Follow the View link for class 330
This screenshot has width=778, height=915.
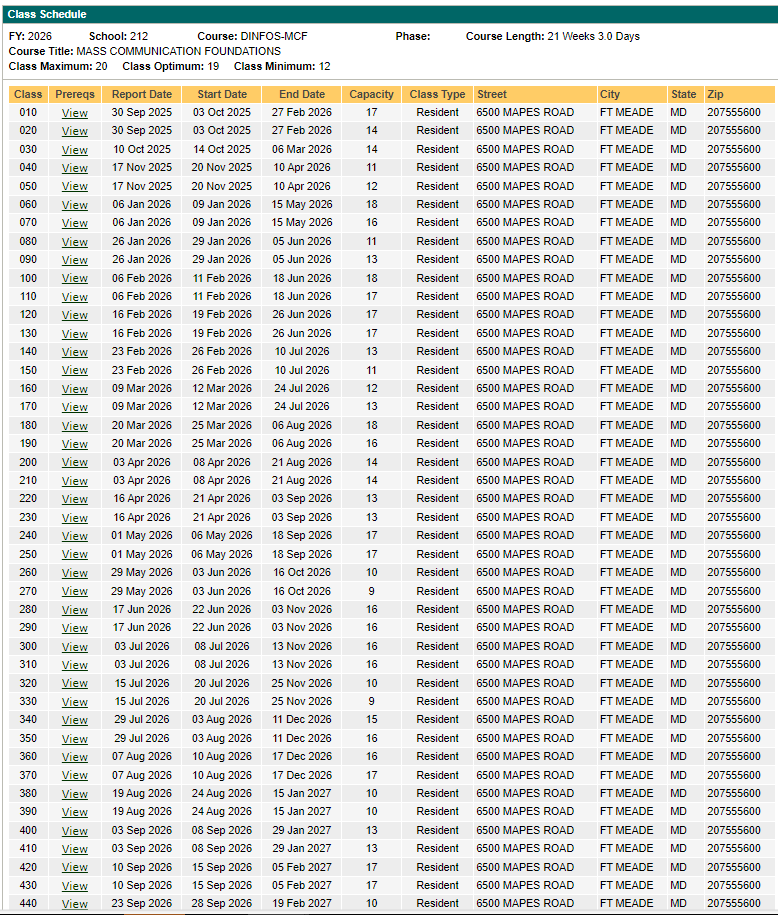tap(75, 702)
